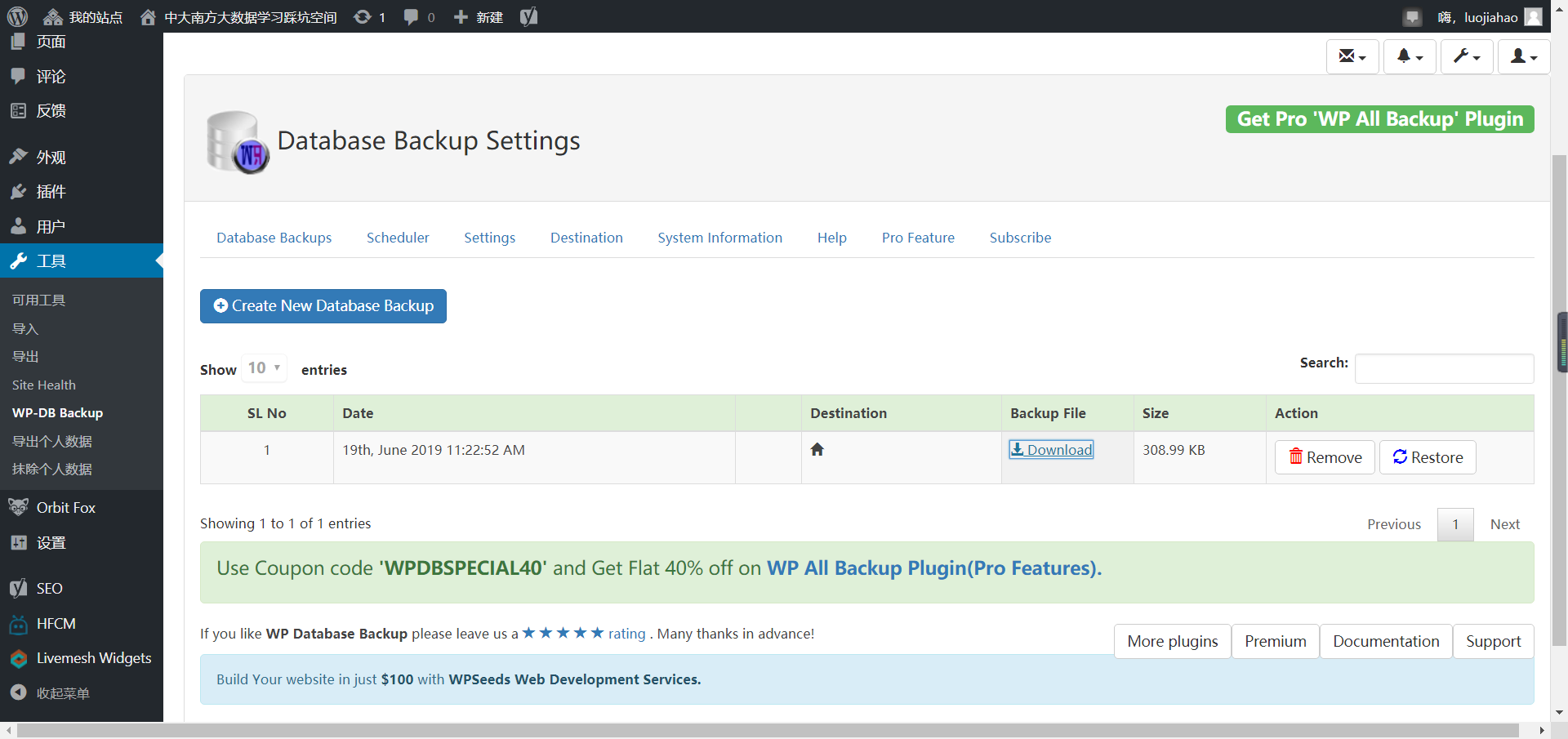Remove the June 2019 backup

(x=1325, y=457)
